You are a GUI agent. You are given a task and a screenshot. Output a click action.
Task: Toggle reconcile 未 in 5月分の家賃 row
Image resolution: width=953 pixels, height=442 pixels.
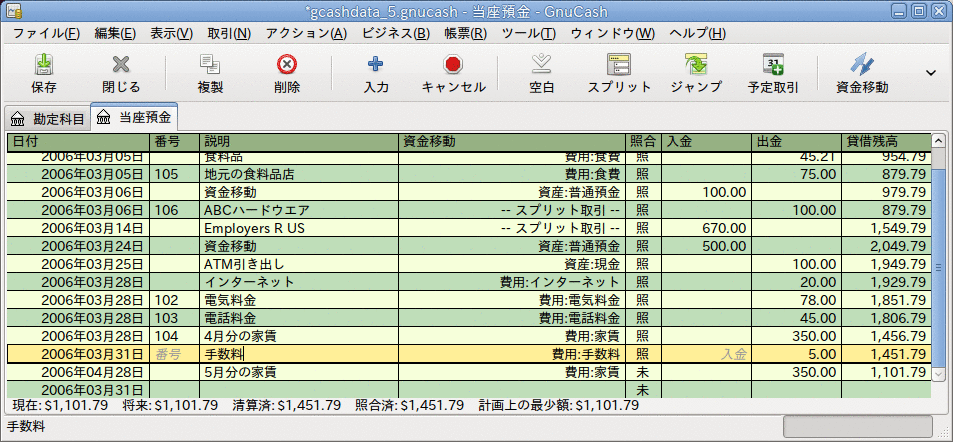pos(643,371)
